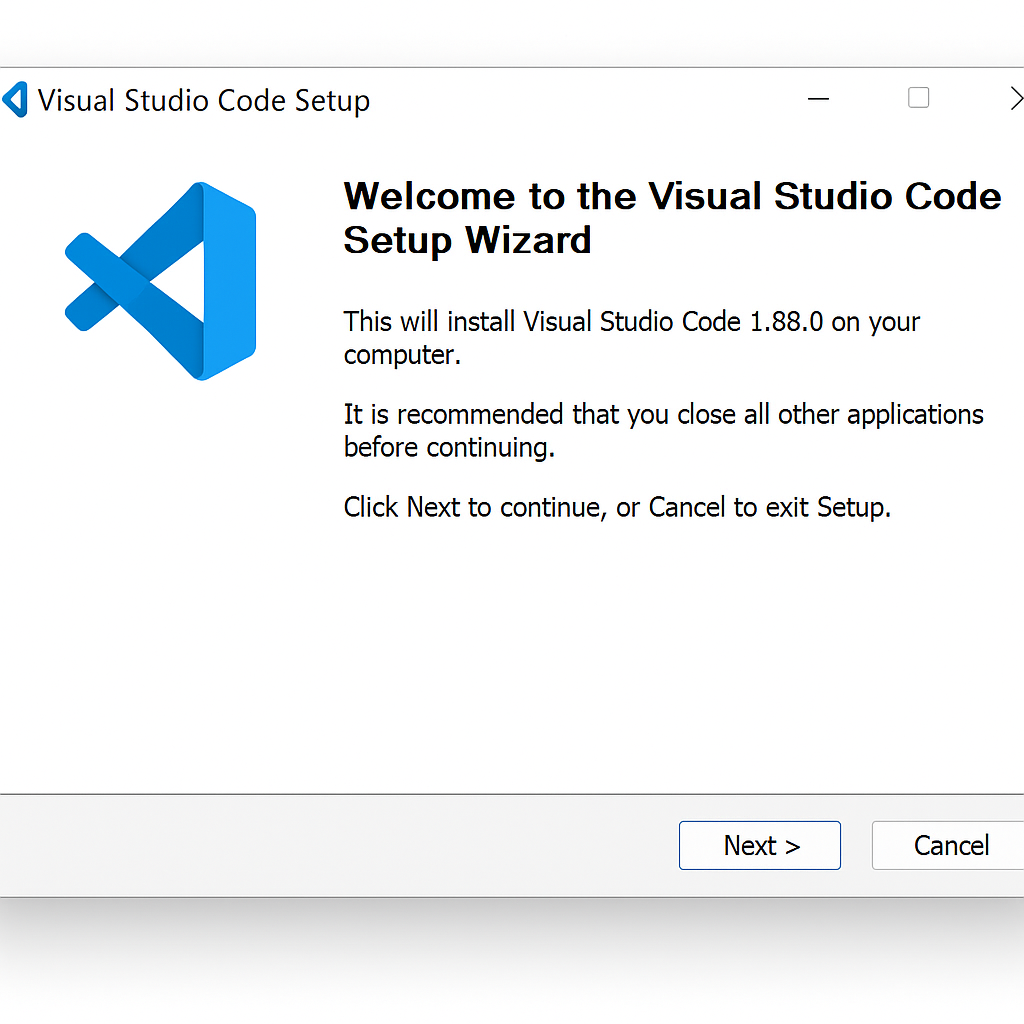Click the word "computer." in the description
1024x1024 pixels.
click(x=402, y=355)
